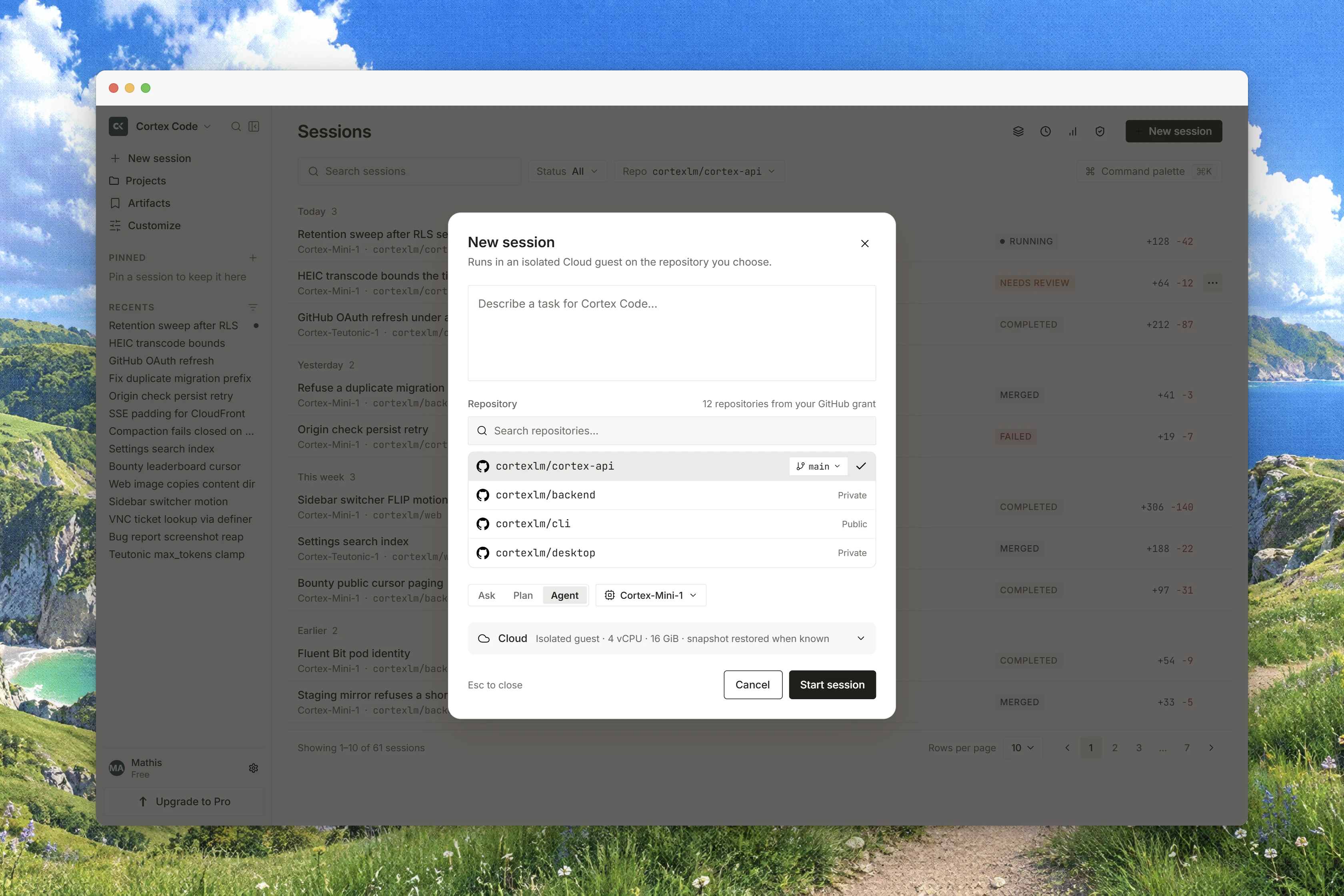Click the GitHub icon for cortexlm/cli
Viewport: 1344px width, 896px height.
click(x=483, y=524)
